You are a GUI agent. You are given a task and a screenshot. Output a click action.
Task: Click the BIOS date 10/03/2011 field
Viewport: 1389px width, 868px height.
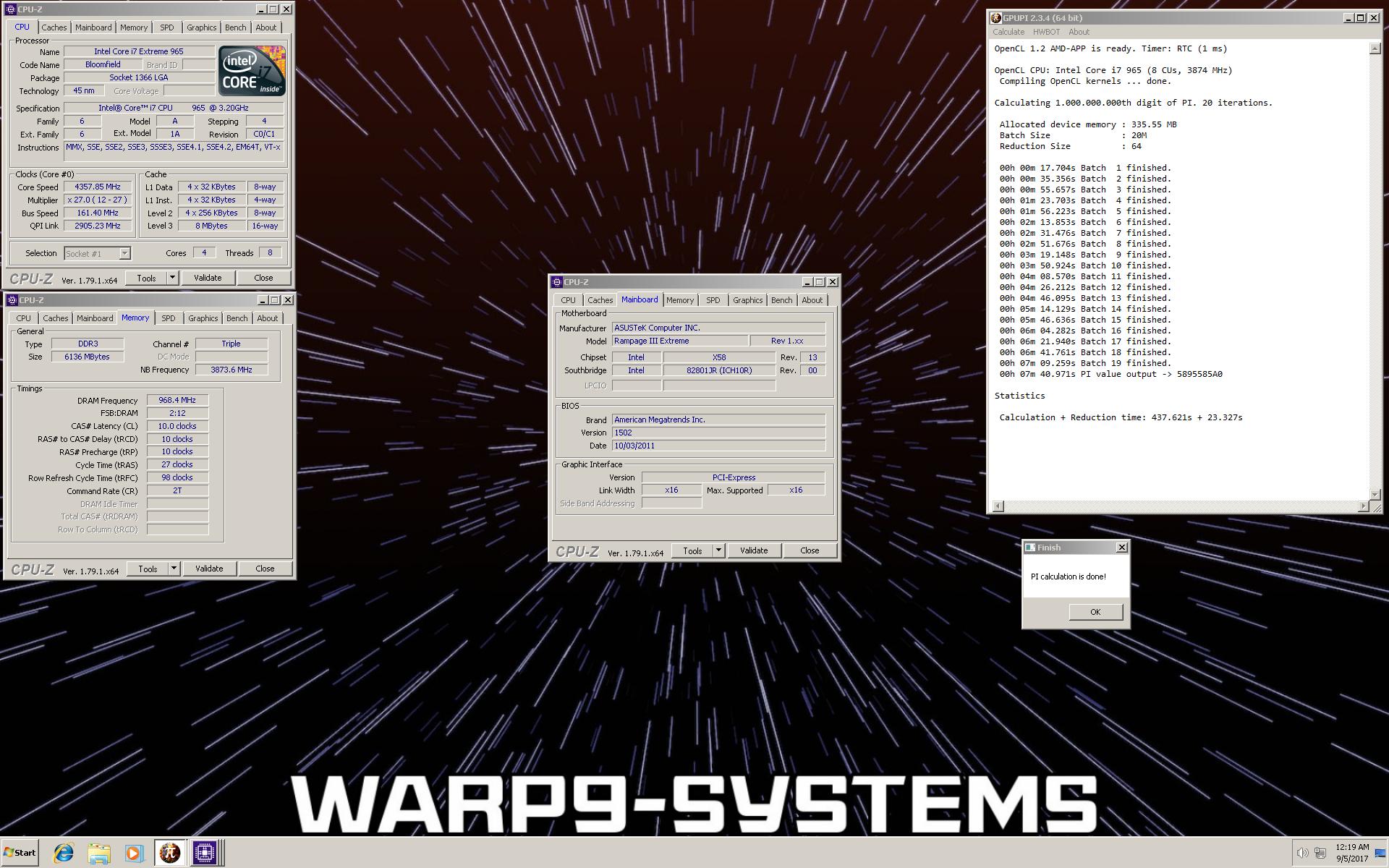(718, 446)
